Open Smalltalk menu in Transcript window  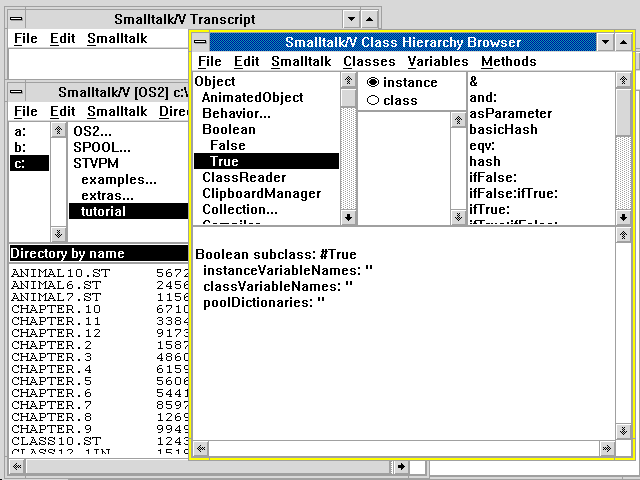click(117, 38)
